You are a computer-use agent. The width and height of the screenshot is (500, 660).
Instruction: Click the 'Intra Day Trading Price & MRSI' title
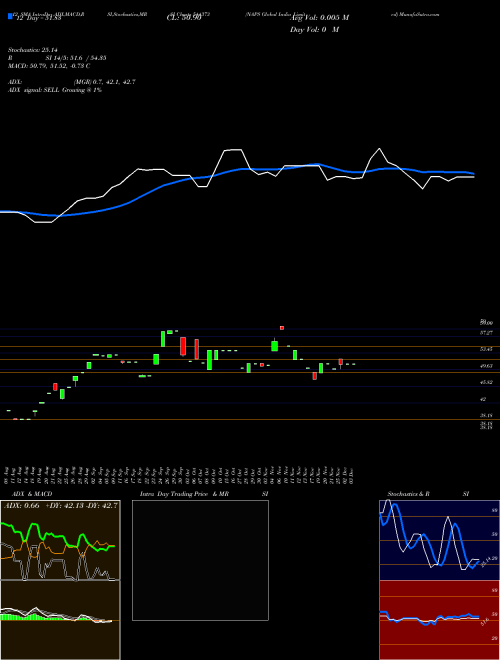(204, 494)
